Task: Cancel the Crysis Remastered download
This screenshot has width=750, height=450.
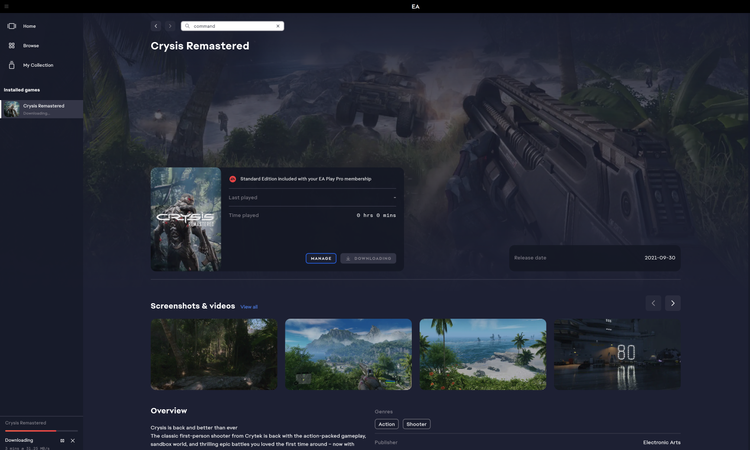Action: [x=73, y=440]
